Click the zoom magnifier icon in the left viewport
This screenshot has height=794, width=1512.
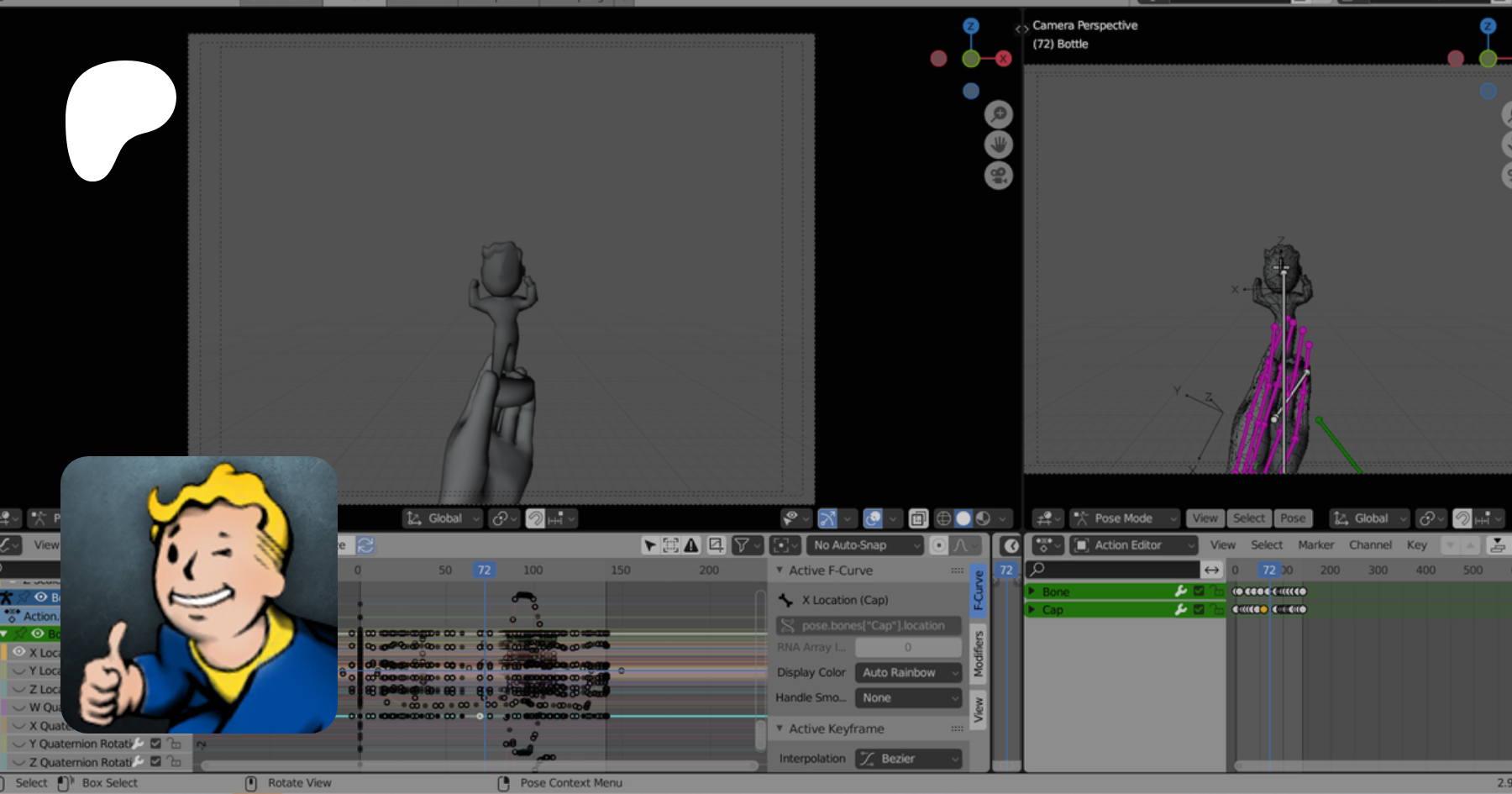(x=999, y=114)
